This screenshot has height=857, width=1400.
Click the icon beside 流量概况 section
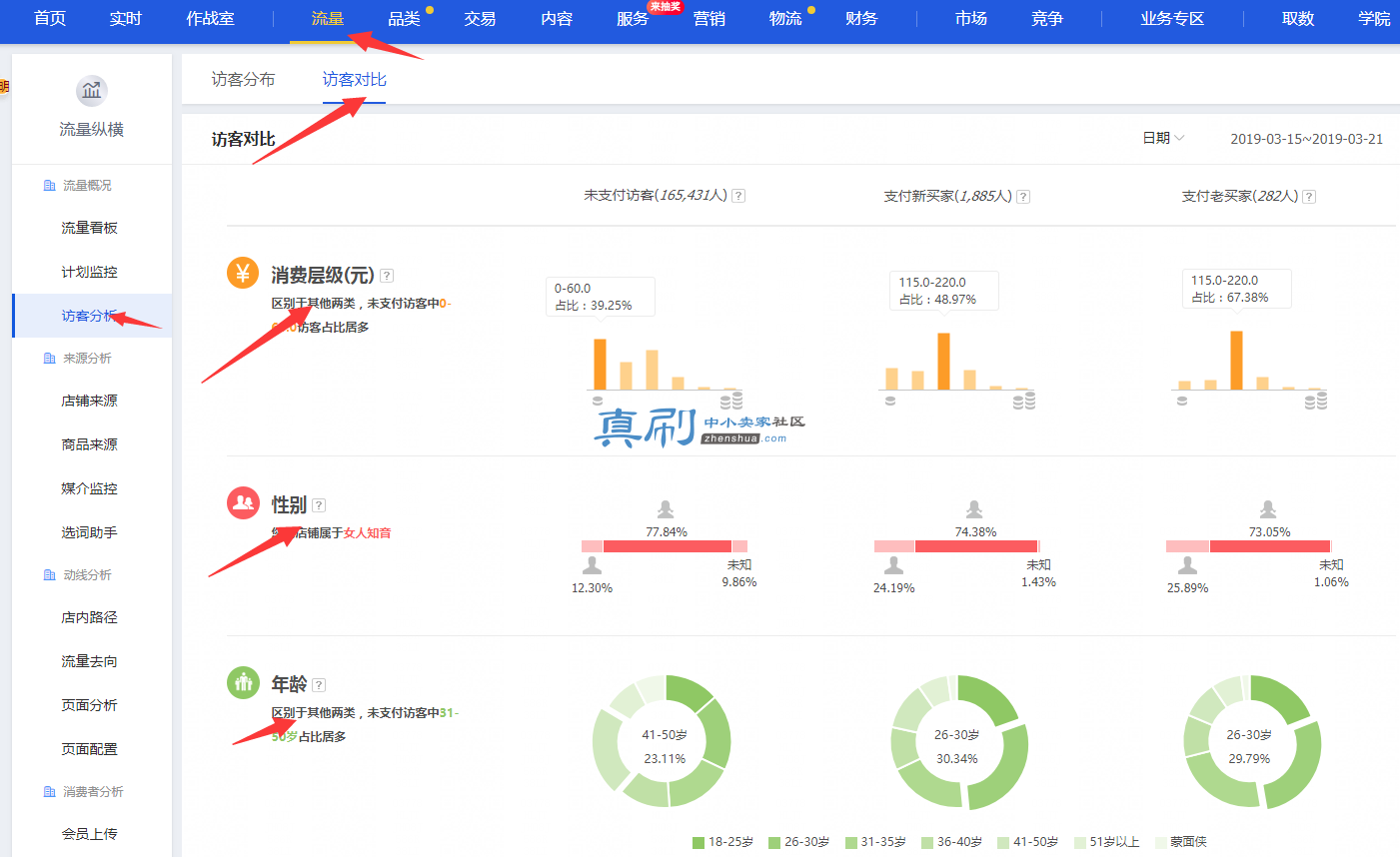[49, 186]
